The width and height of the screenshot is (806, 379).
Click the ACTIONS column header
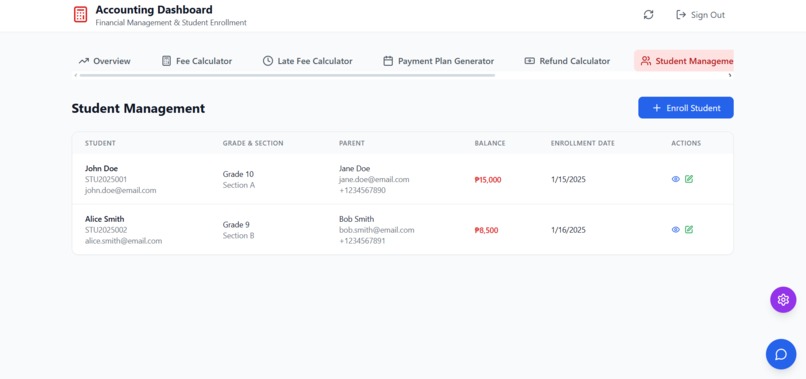coord(686,143)
